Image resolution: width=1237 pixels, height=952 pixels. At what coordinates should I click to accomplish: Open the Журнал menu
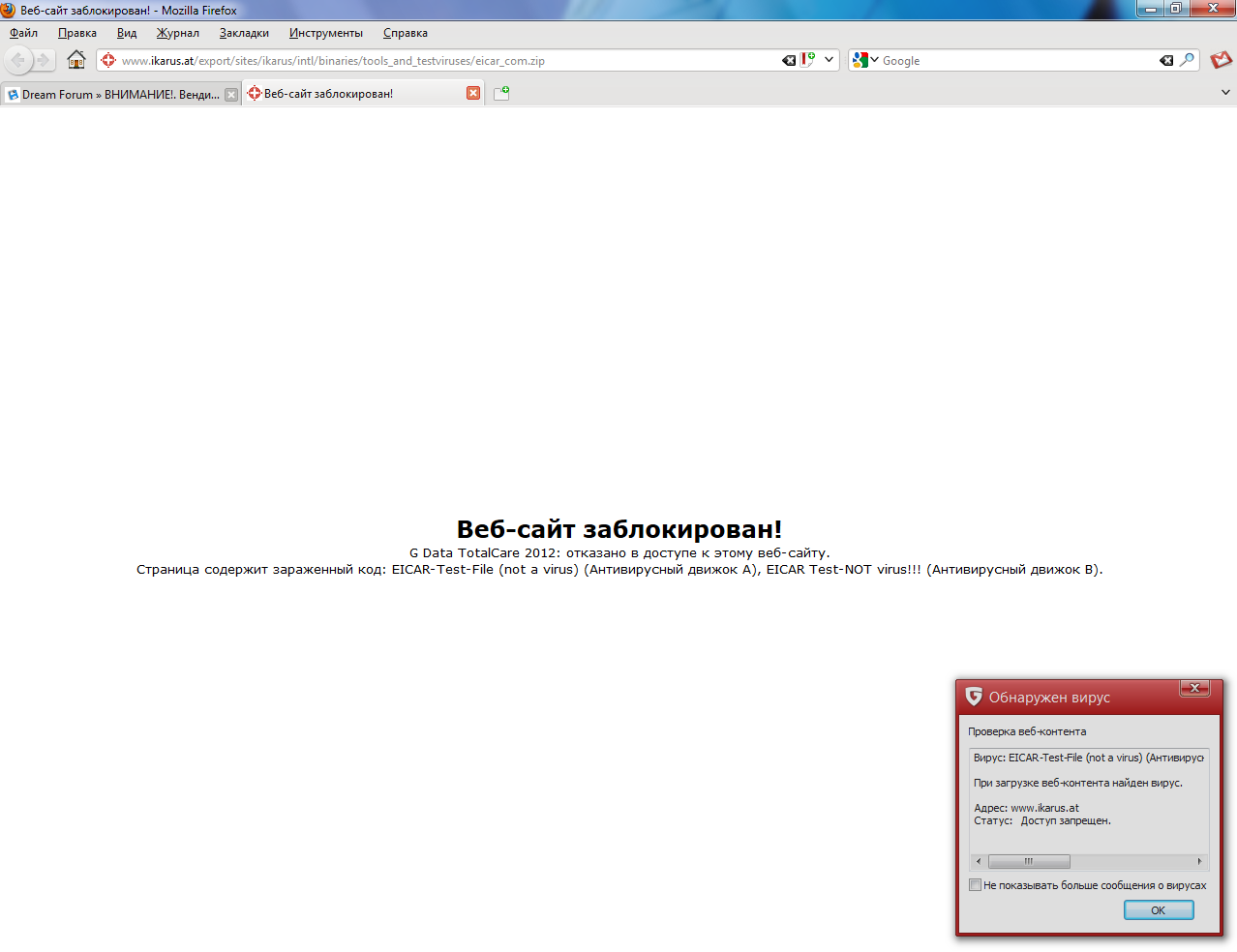tap(178, 33)
